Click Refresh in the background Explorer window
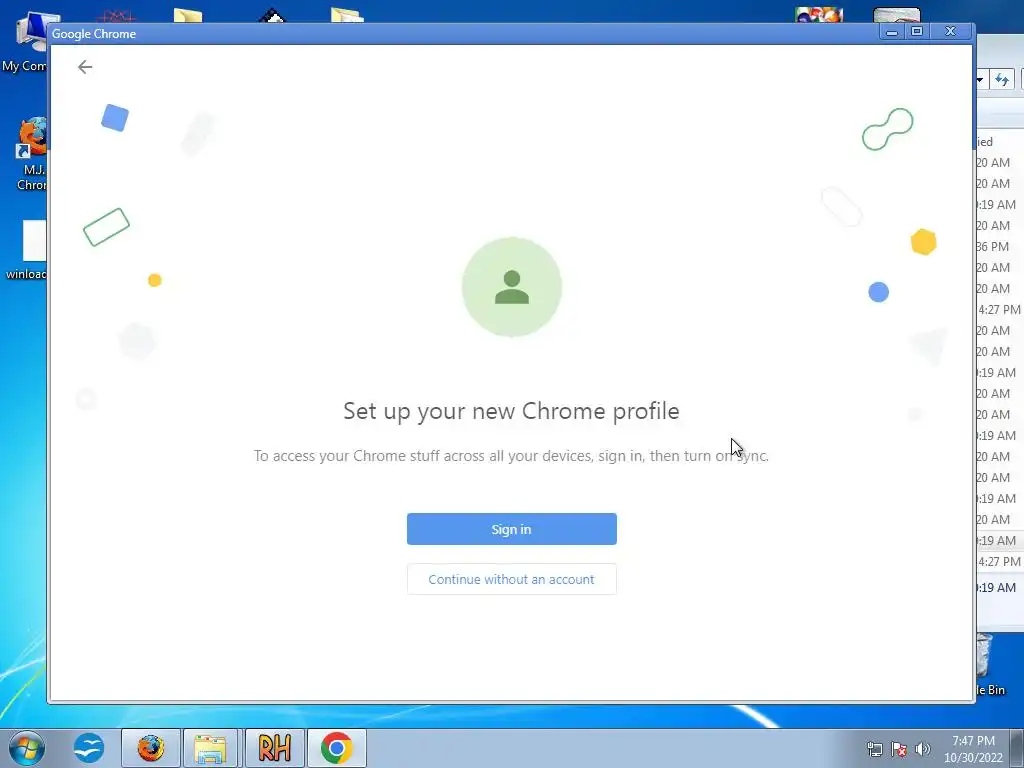1024x768 pixels. pos(1002,80)
